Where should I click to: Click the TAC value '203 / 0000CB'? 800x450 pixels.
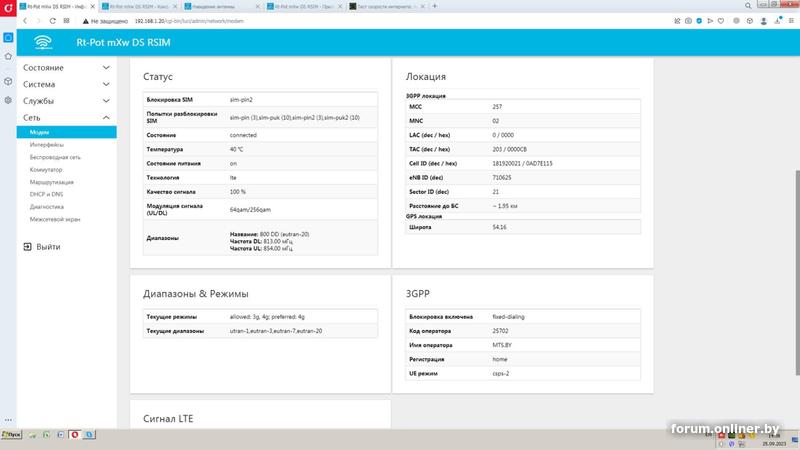point(509,149)
